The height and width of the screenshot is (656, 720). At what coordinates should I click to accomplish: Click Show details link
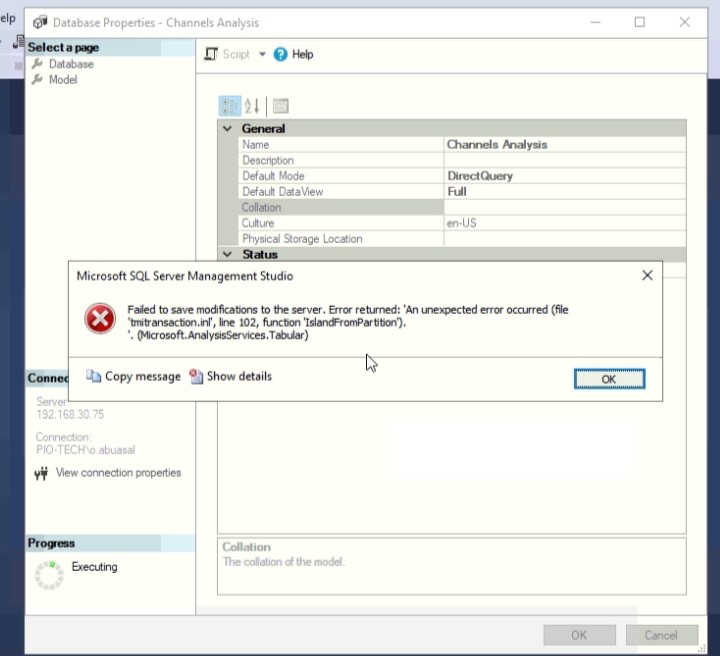239,376
